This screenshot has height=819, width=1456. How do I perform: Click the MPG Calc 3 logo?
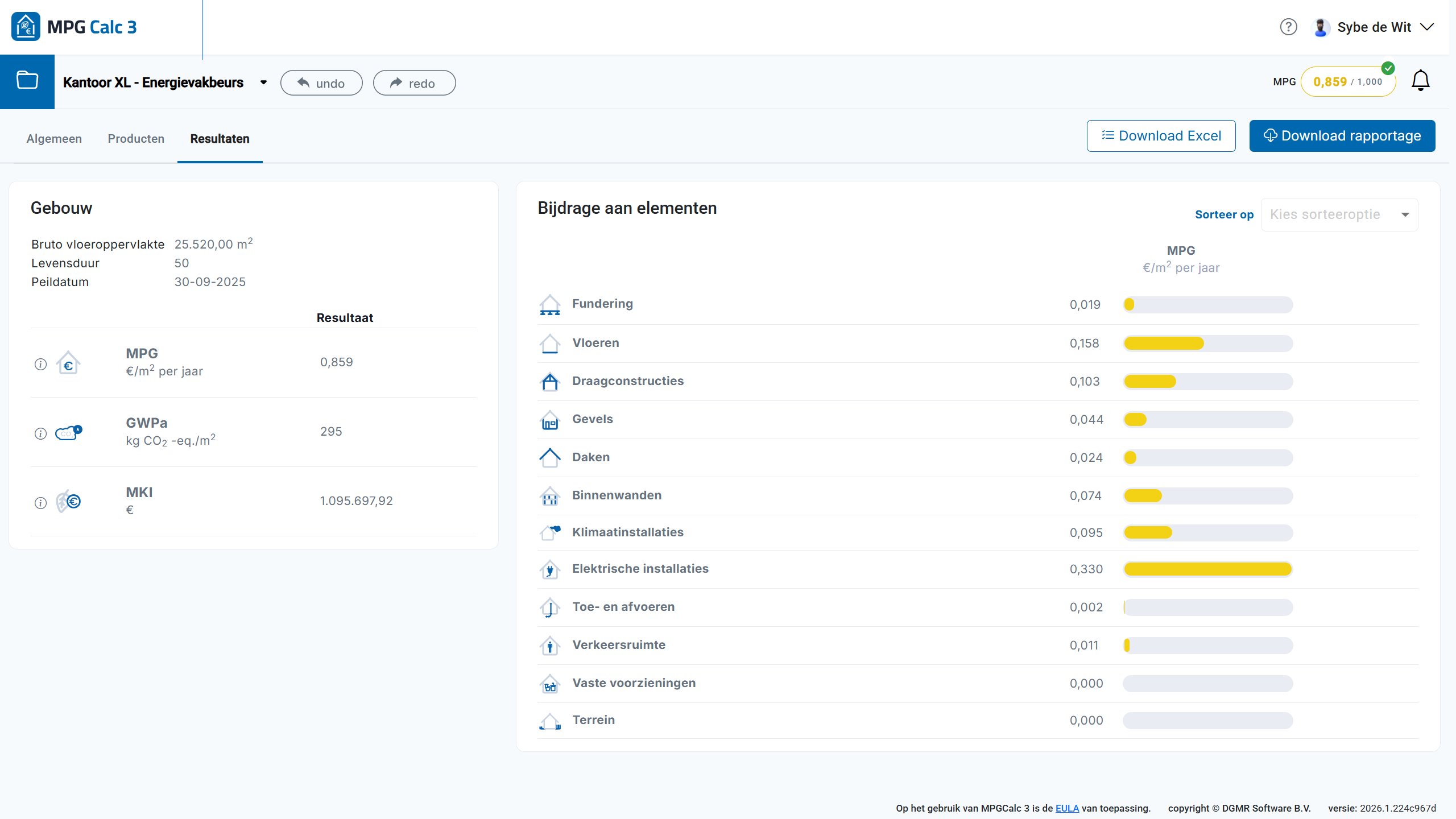point(74,27)
